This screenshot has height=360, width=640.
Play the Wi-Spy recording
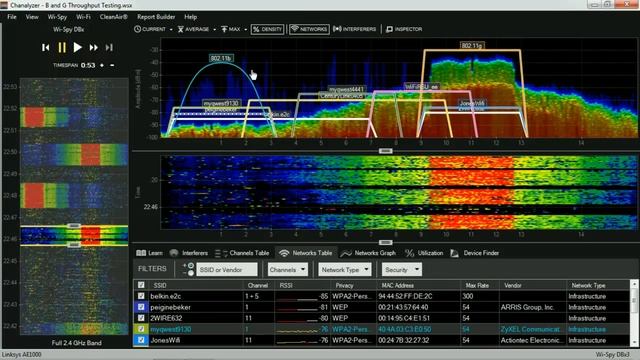(77, 48)
